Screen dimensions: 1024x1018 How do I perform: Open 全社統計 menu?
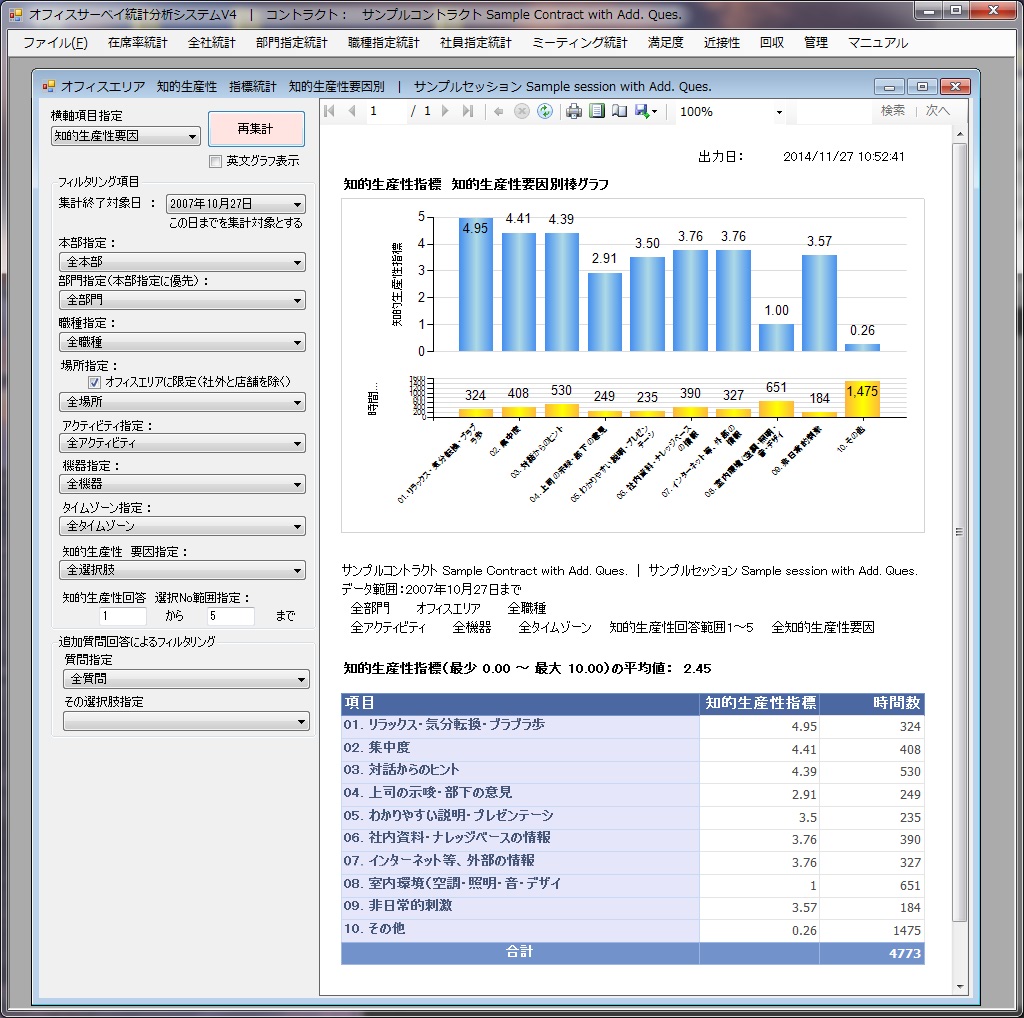(212, 43)
